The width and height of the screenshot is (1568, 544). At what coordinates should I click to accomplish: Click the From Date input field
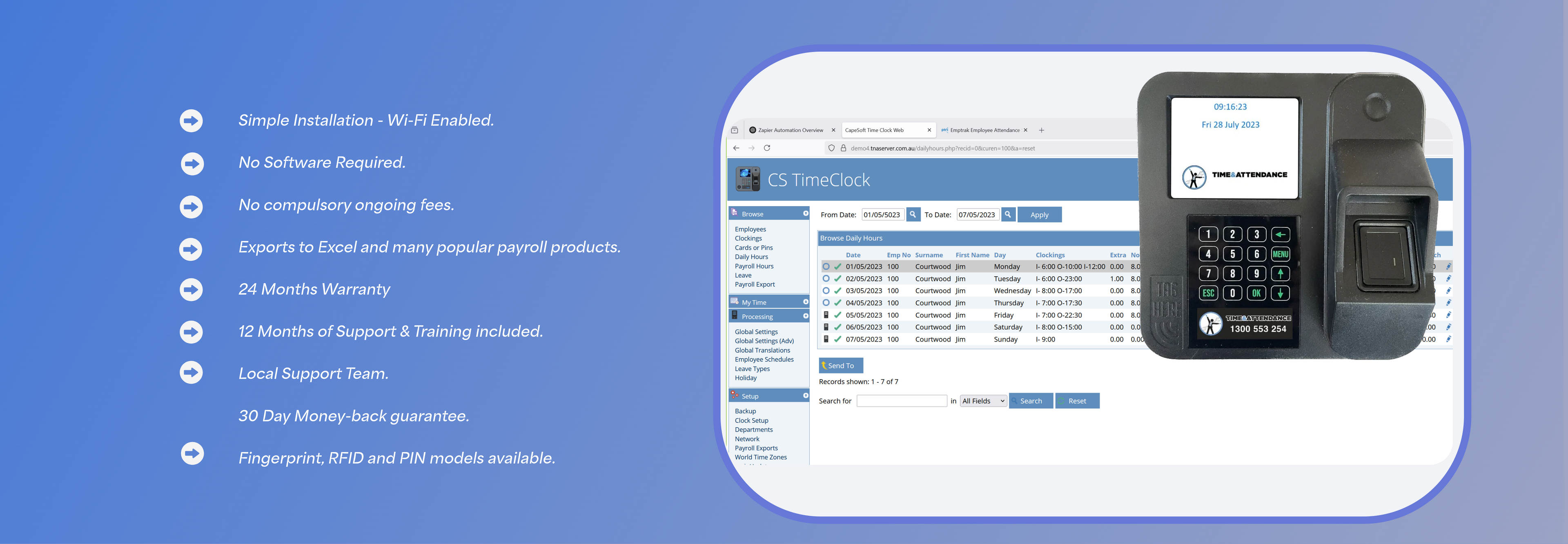(882, 215)
